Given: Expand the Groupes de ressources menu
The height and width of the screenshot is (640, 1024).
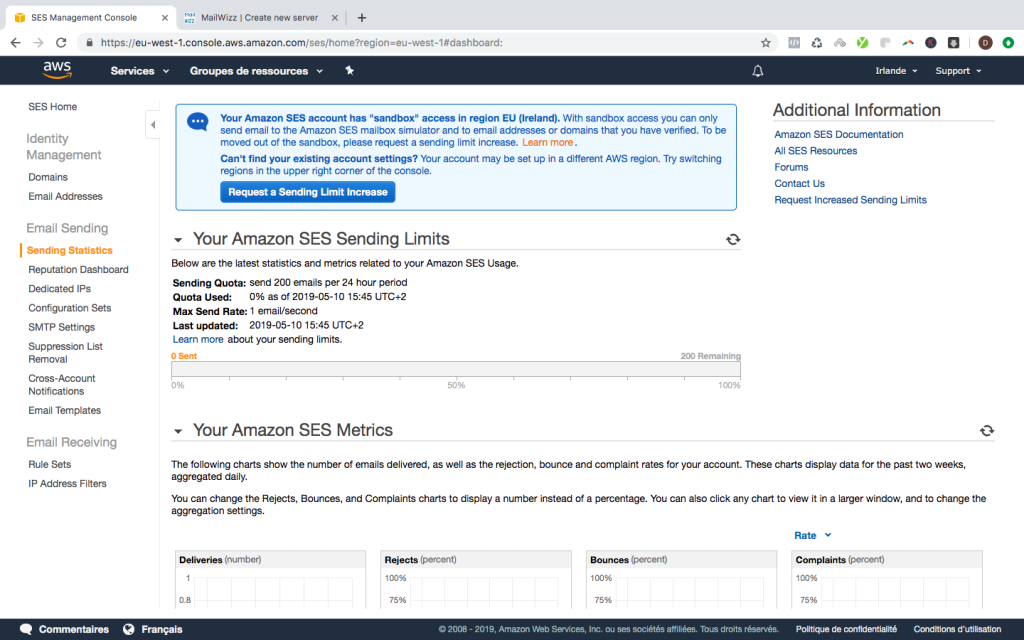Looking at the screenshot, I should click(256, 71).
